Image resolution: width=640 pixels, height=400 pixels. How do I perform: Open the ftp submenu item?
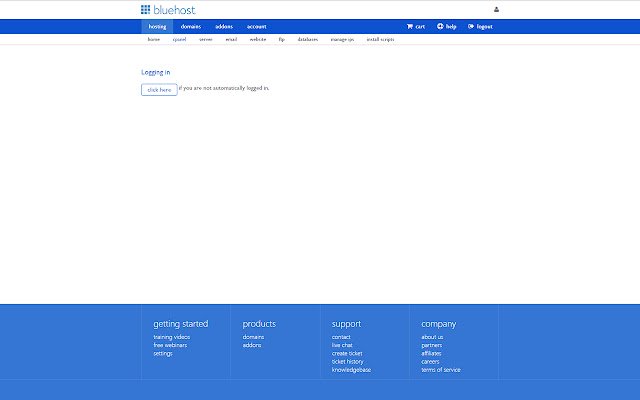[x=282, y=40]
